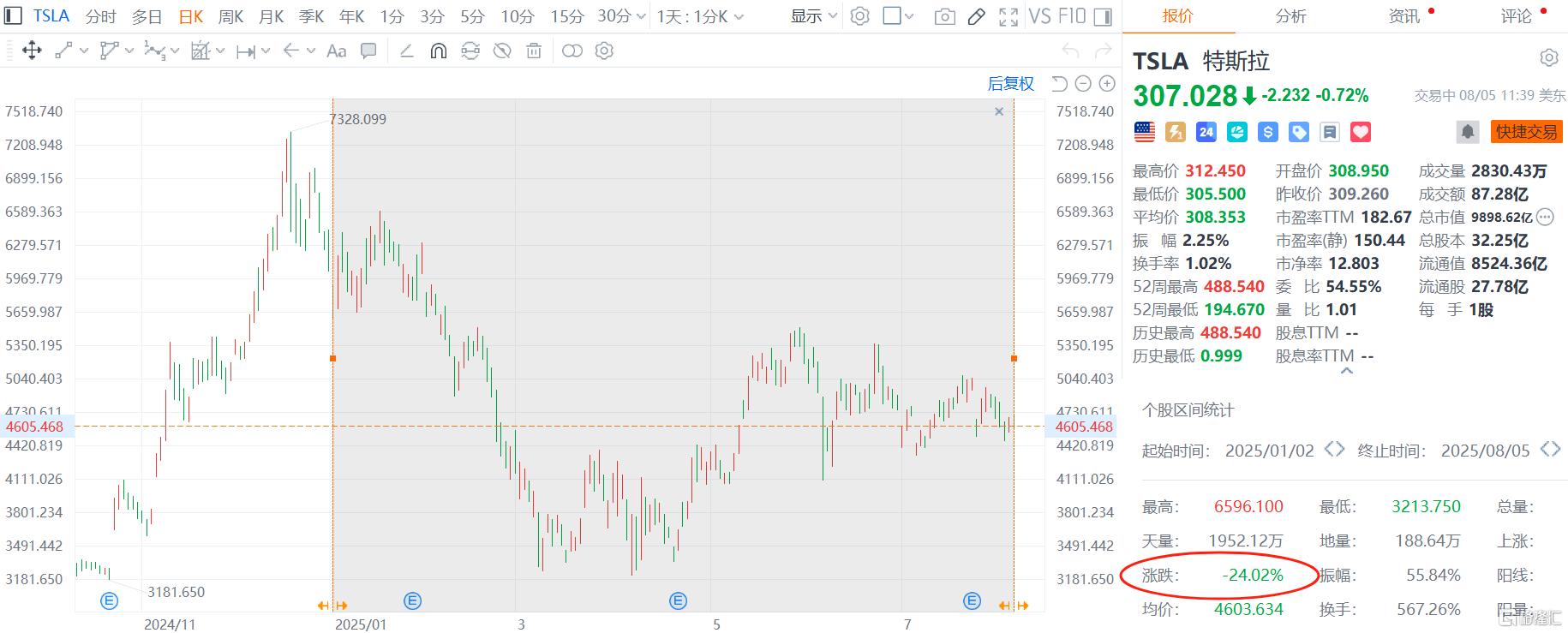Open wave tool dropdown arrow

coord(175,51)
